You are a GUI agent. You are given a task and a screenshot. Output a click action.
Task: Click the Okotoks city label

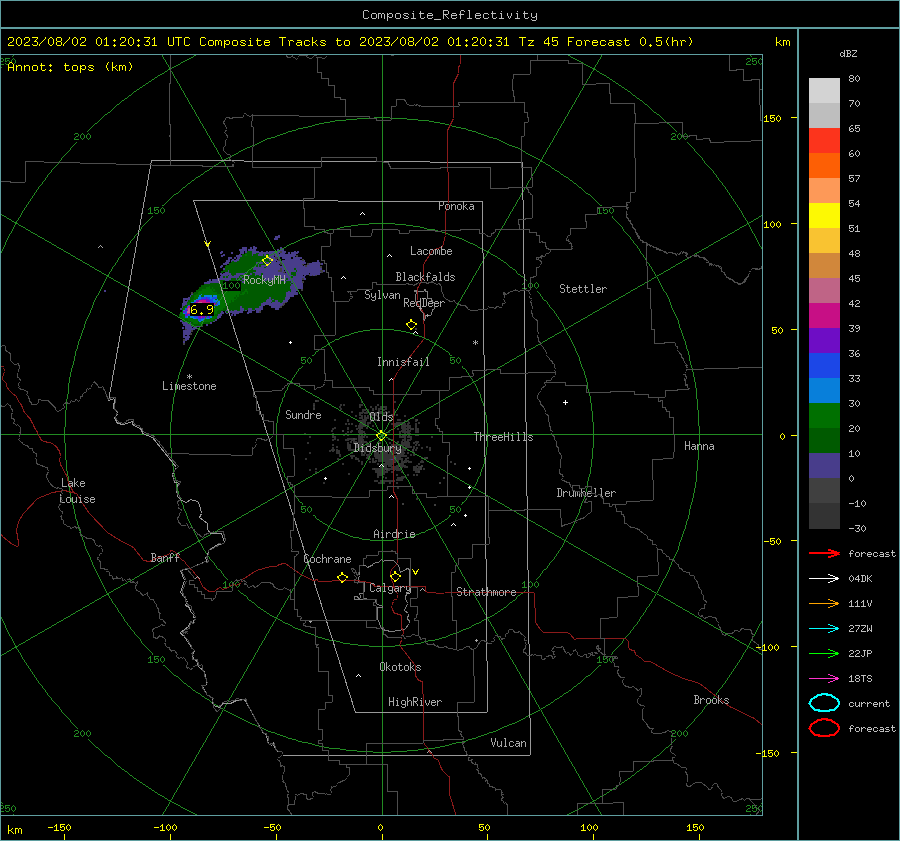point(400,667)
